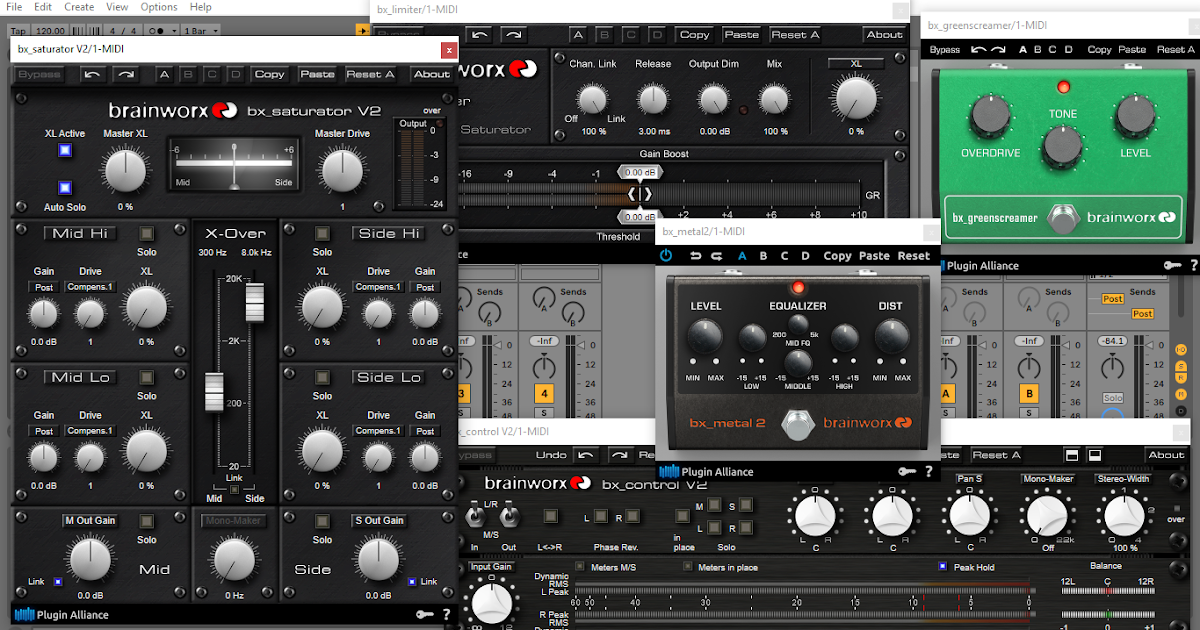This screenshot has width=1200, height=630.
Task: Click the brainworx logo in bx_saturator V2 header
Action: pos(172,110)
